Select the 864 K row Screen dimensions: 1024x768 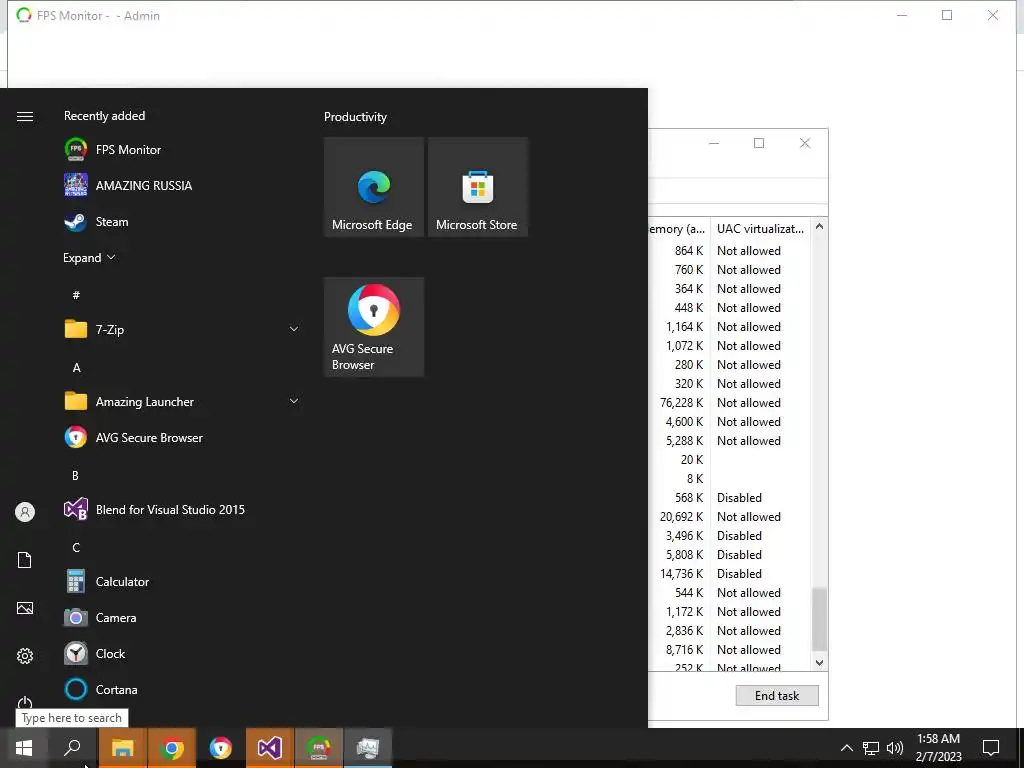click(x=729, y=251)
